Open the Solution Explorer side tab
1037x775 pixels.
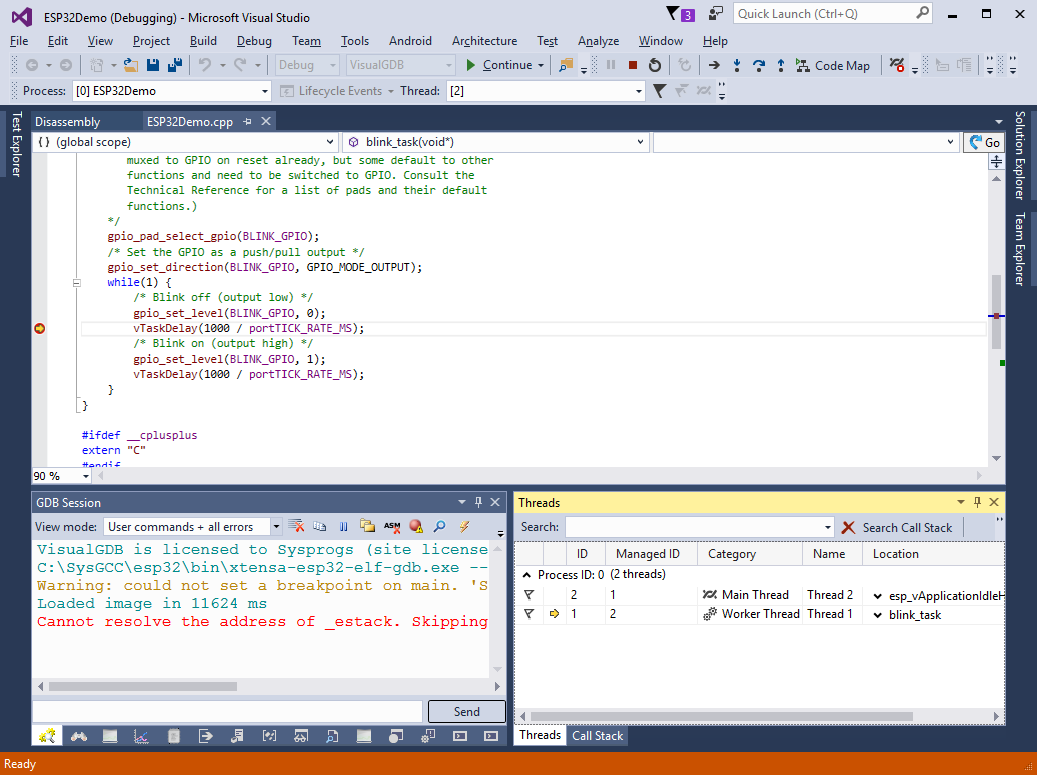coord(1019,155)
